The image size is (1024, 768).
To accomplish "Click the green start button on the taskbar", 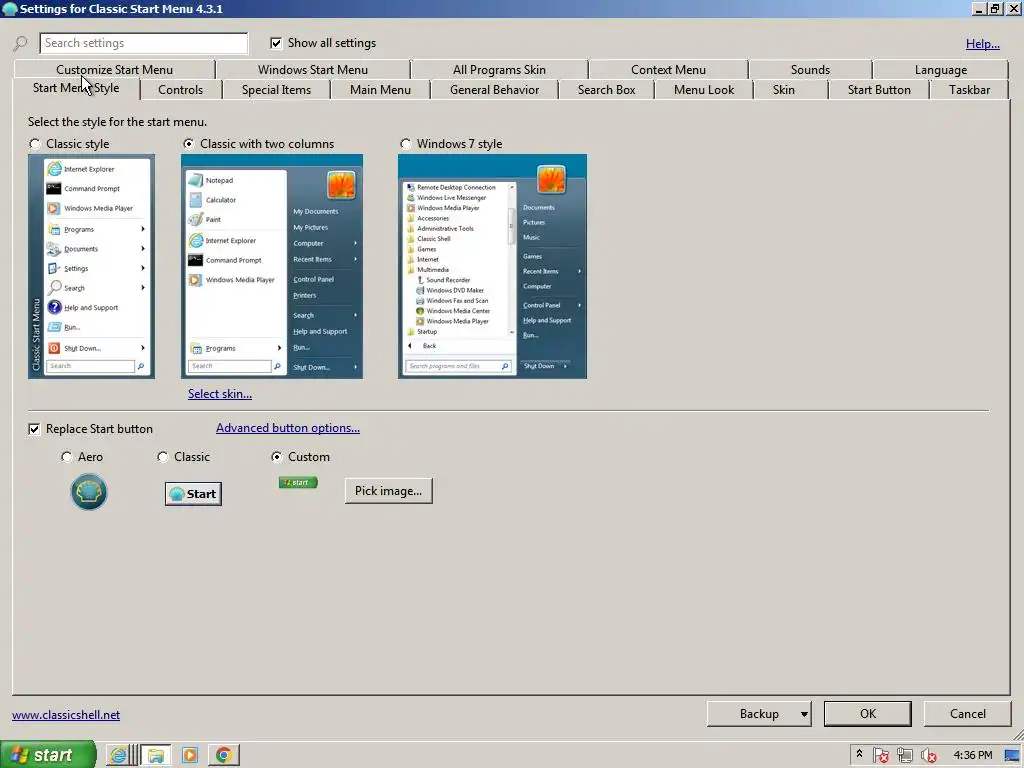I will [x=48, y=755].
